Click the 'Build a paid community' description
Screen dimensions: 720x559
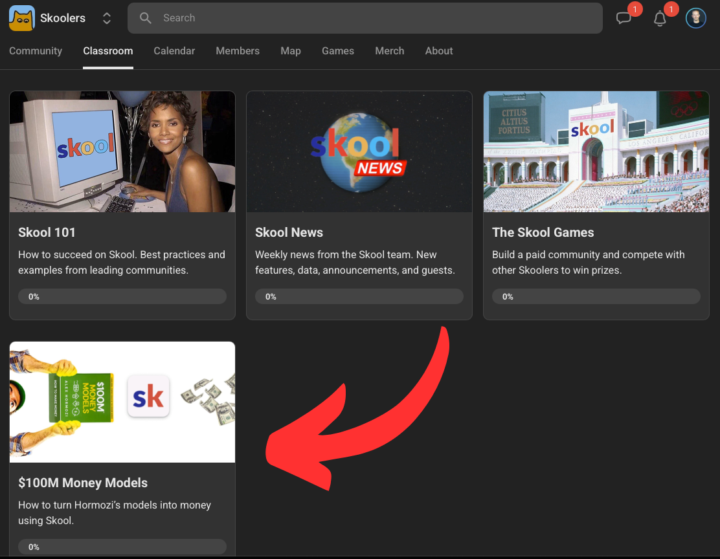(588, 262)
